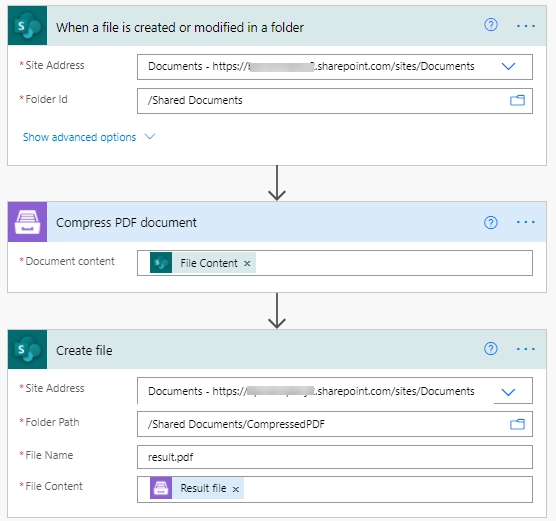Viewport: 556px width, 521px height.
Task: Click the Folder Path field with CompressedPDF
Action: pyautogui.click(x=335, y=424)
